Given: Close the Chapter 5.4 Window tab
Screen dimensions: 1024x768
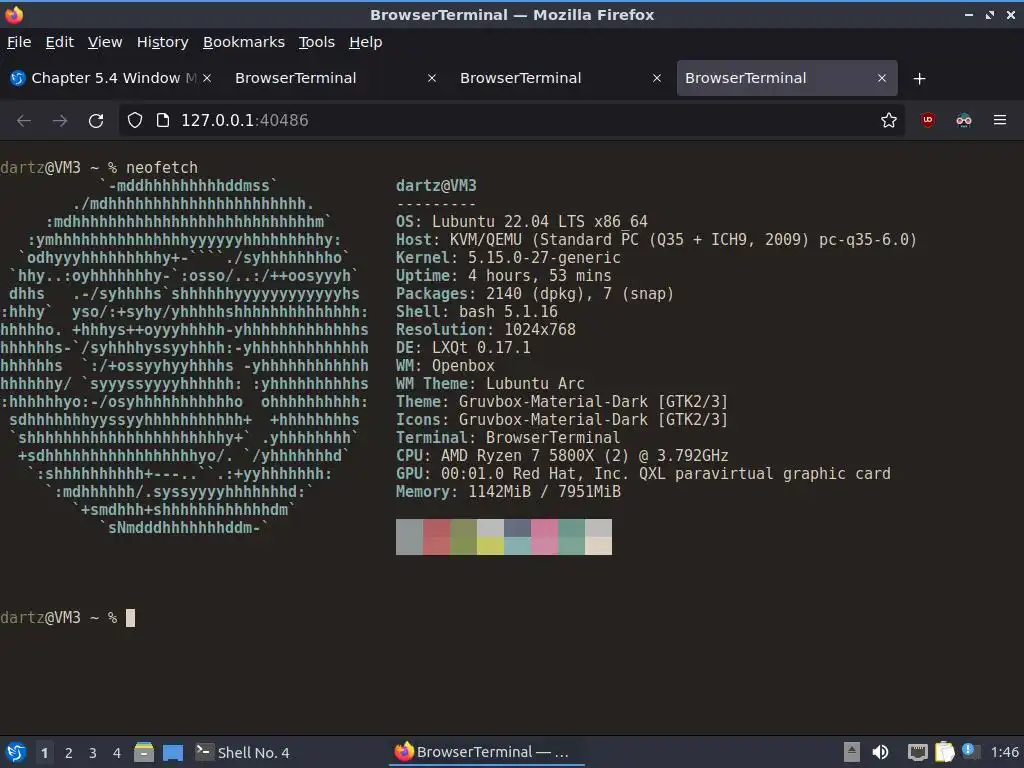Looking at the screenshot, I should click(x=207, y=78).
